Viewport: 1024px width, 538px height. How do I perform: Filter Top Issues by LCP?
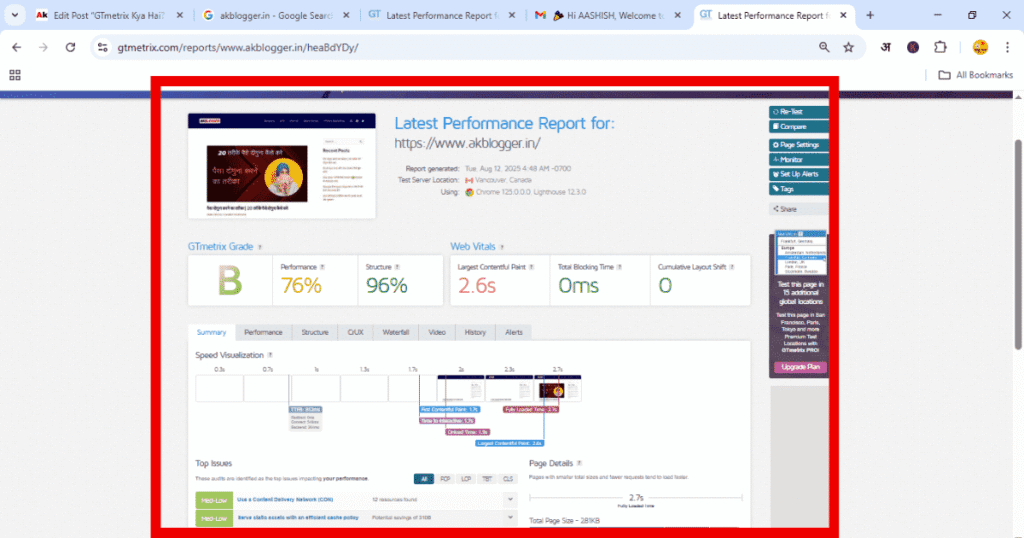466,479
